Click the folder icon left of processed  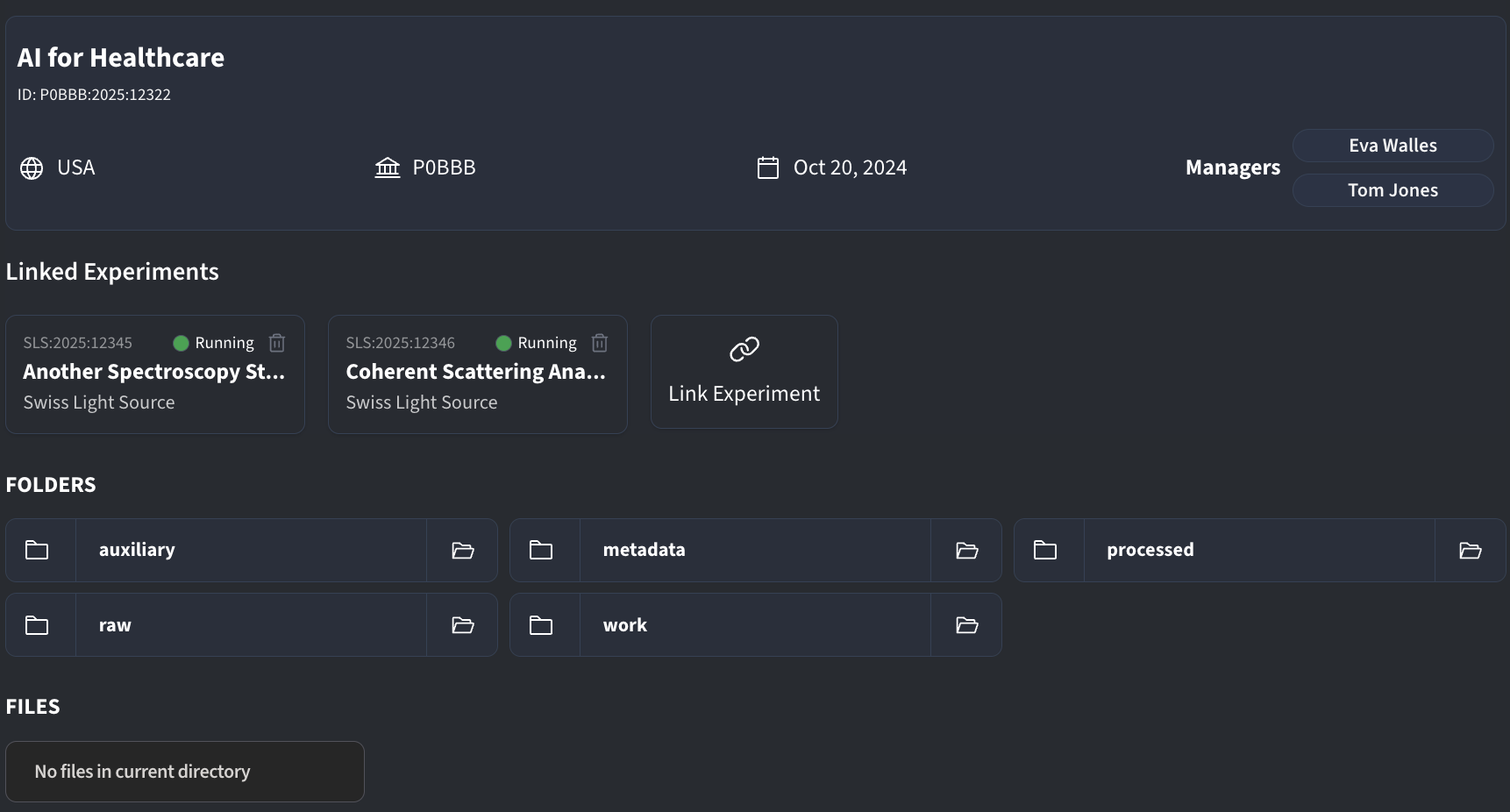click(x=1045, y=551)
